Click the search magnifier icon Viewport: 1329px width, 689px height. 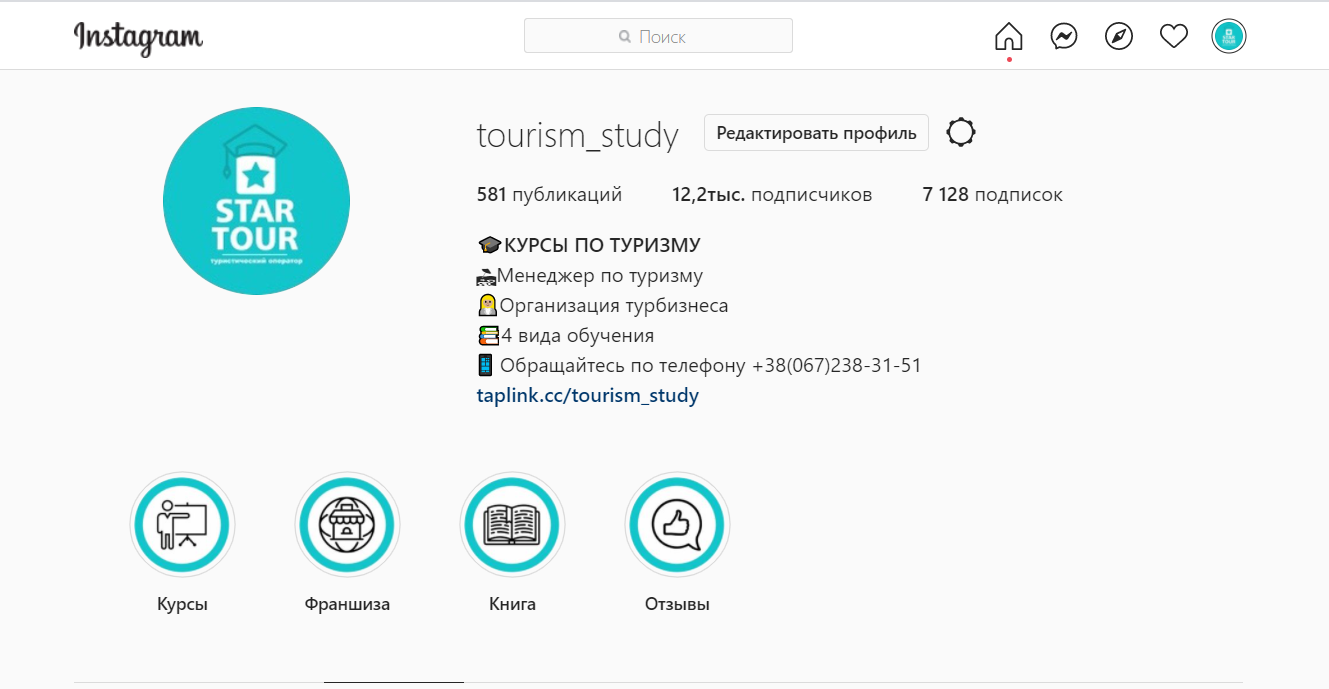click(625, 37)
